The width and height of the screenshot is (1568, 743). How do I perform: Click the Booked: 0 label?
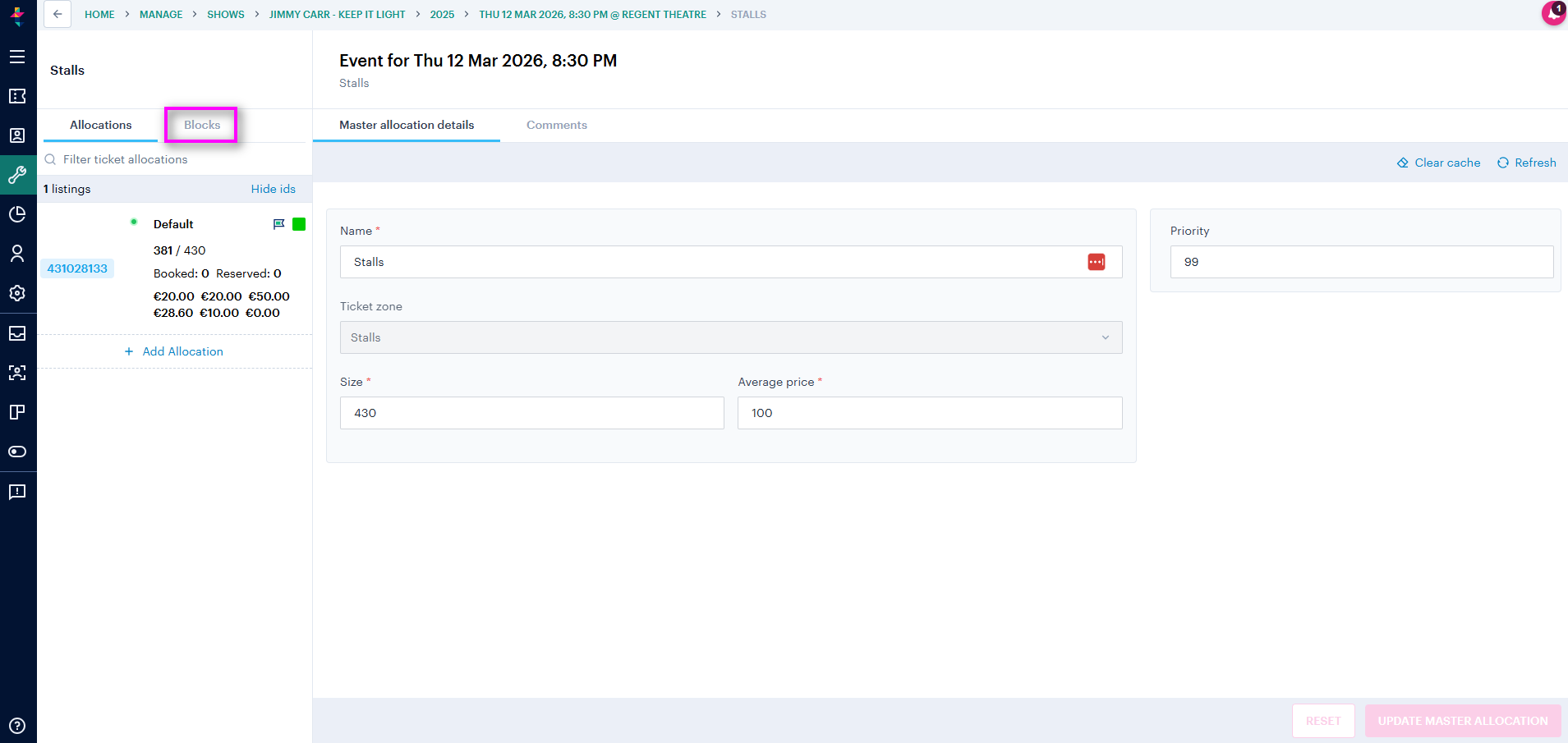point(182,273)
